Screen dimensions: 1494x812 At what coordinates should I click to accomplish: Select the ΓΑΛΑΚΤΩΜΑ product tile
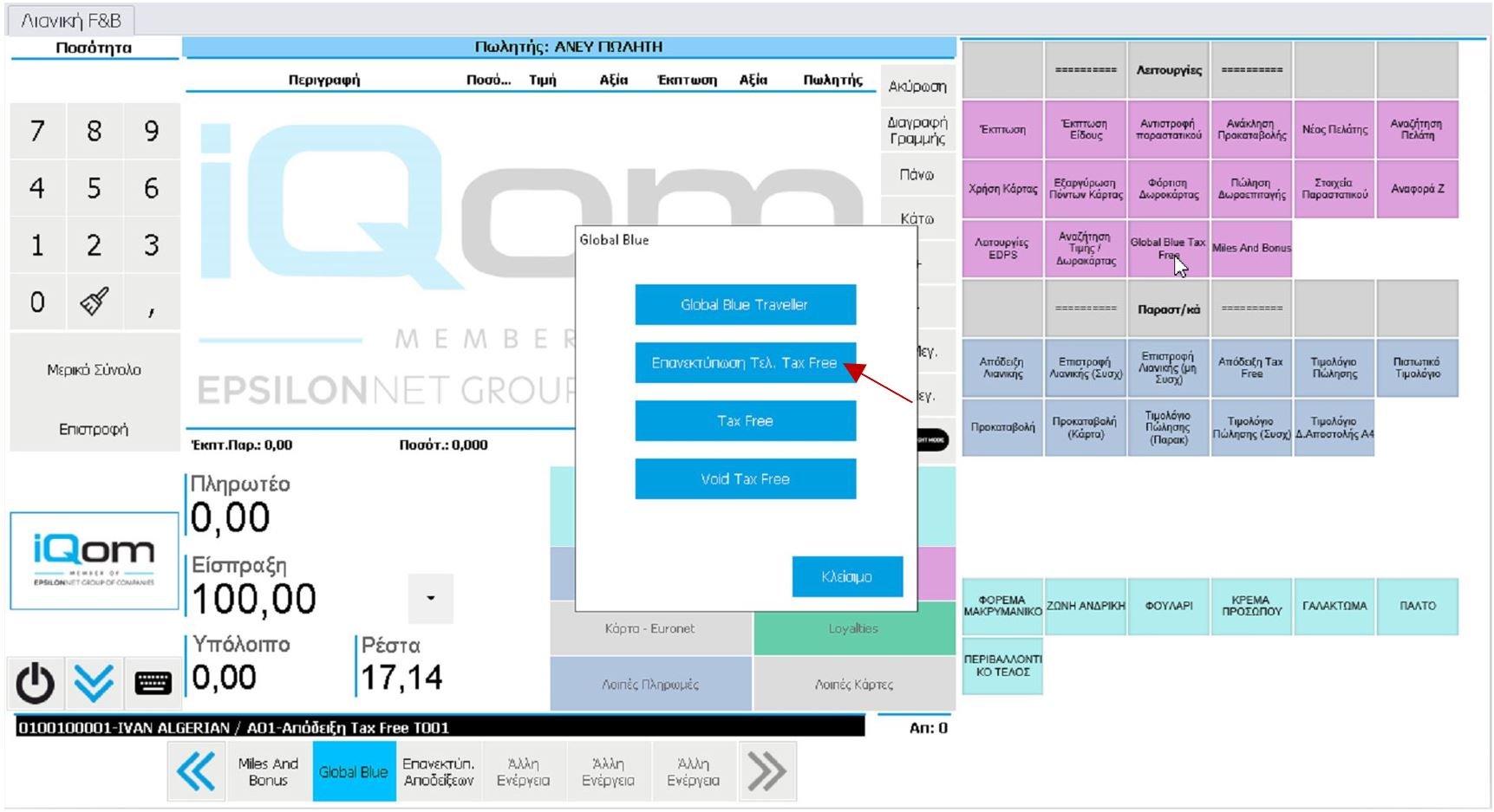[1334, 607]
